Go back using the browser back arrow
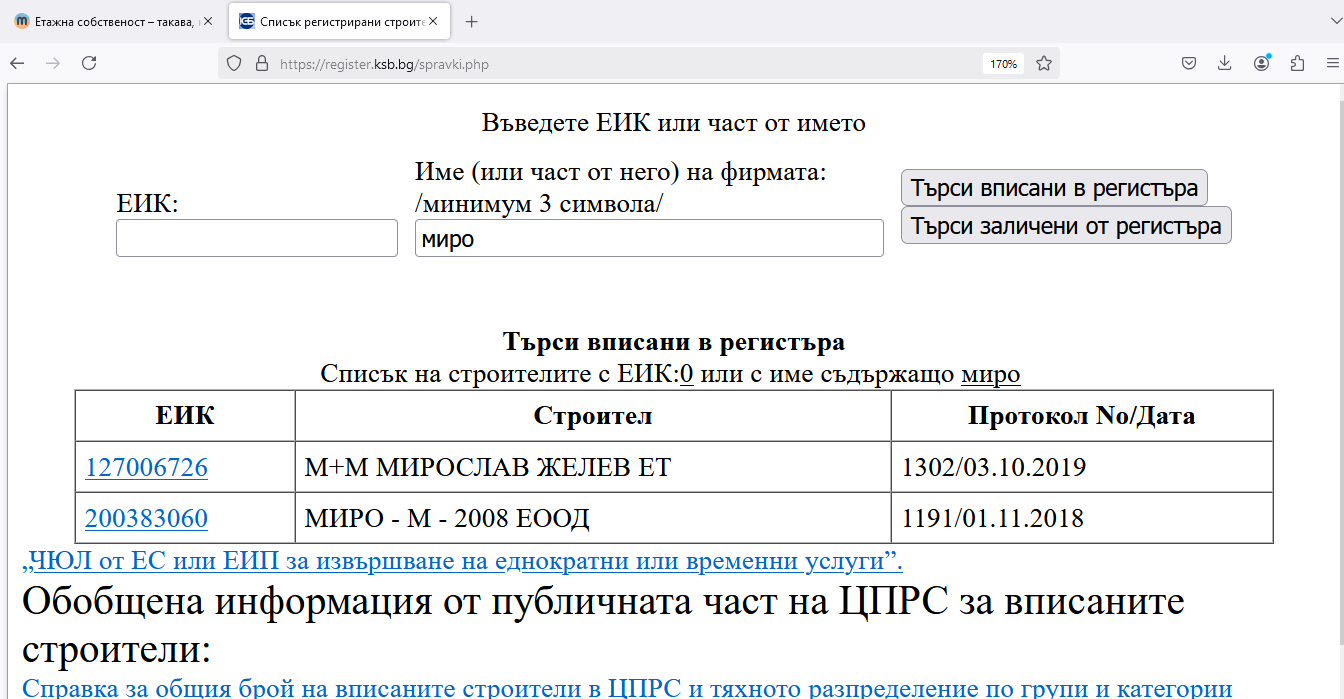This screenshot has width=1344, height=699. [17, 63]
